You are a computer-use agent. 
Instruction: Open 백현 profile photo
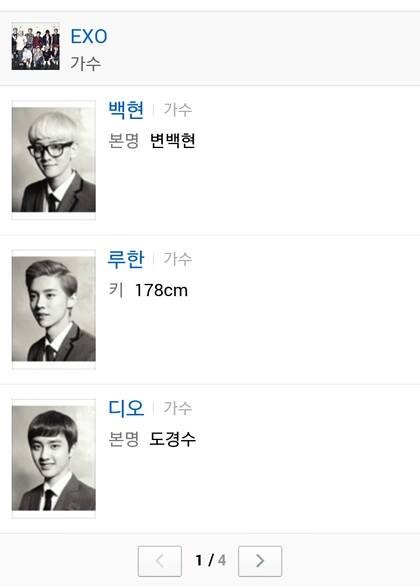(54, 160)
